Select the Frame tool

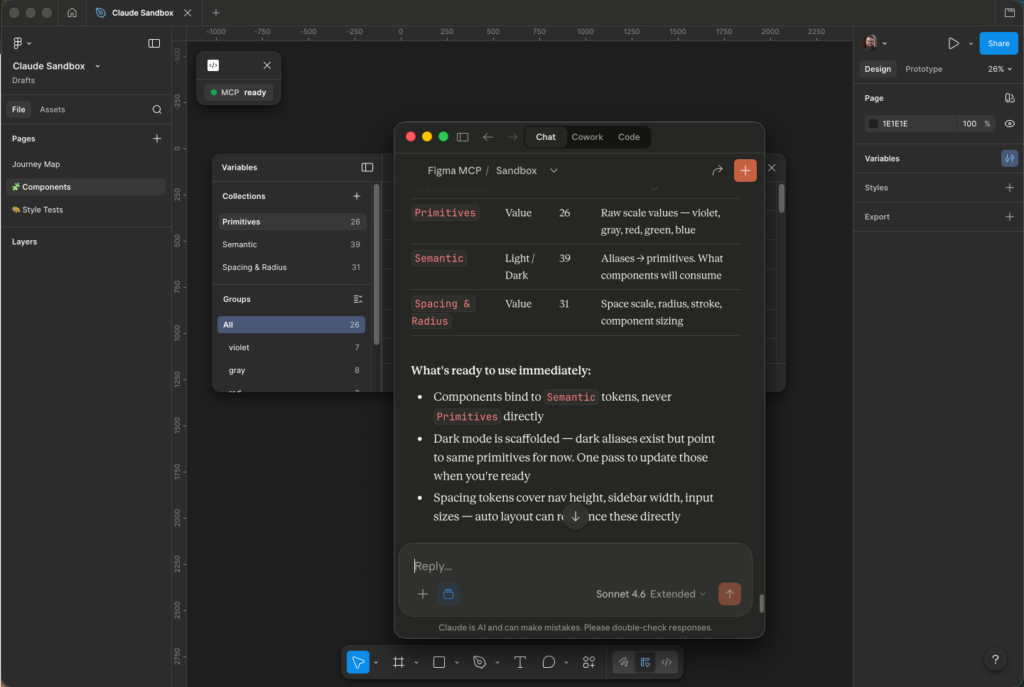tap(398, 661)
